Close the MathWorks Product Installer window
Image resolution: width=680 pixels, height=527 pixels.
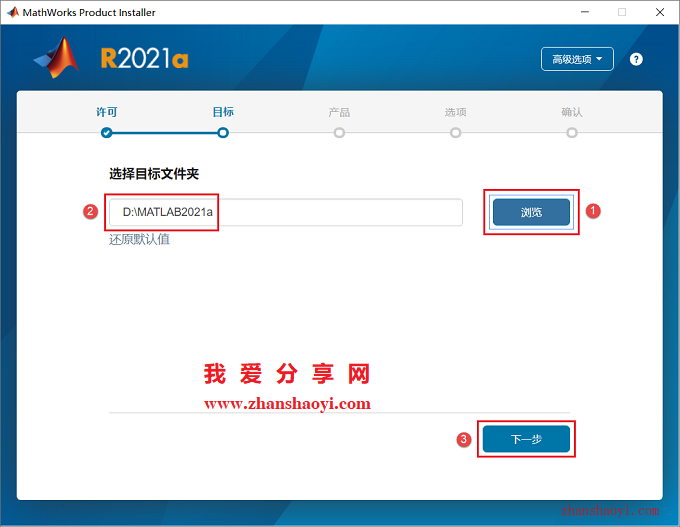(x=660, y=12)
